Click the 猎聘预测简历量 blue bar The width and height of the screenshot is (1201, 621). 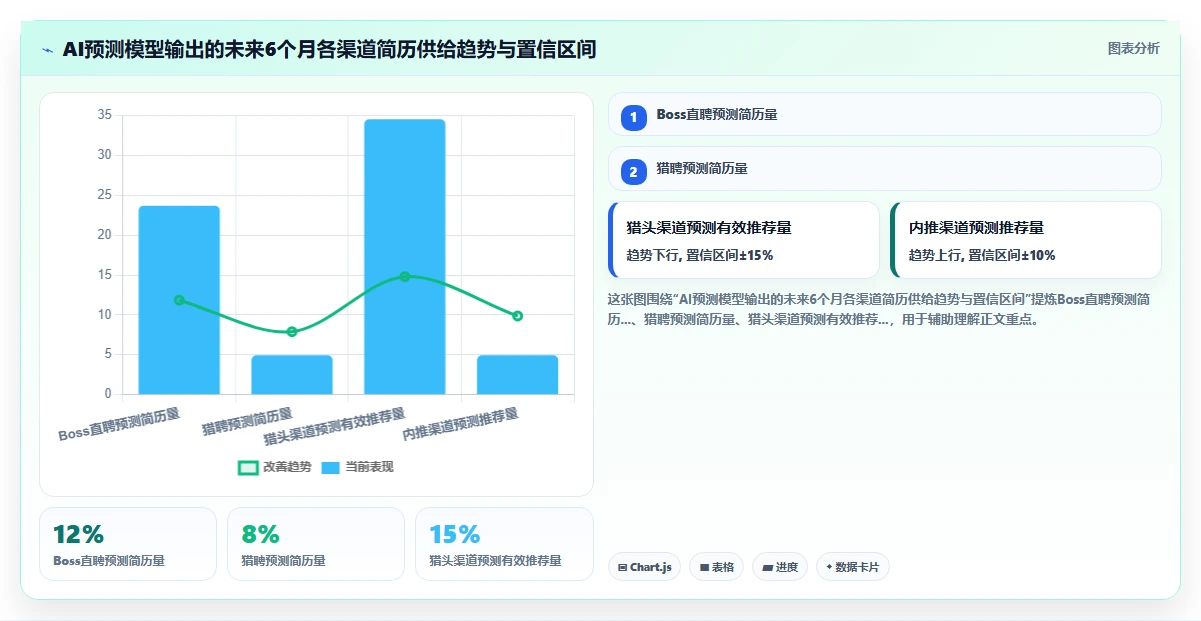click(292, 375)
